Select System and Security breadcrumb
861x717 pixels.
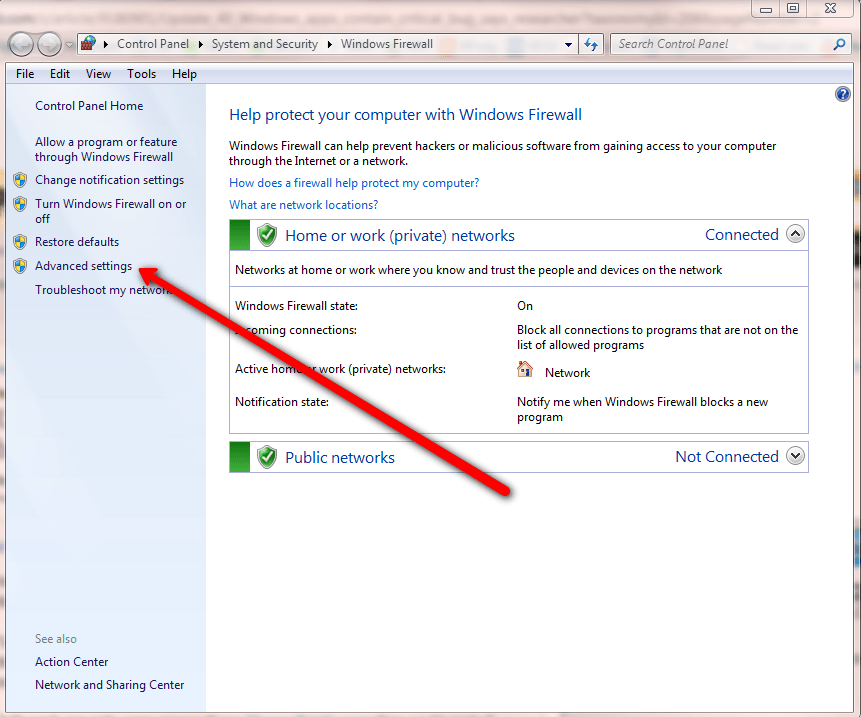tap(265, 44)
